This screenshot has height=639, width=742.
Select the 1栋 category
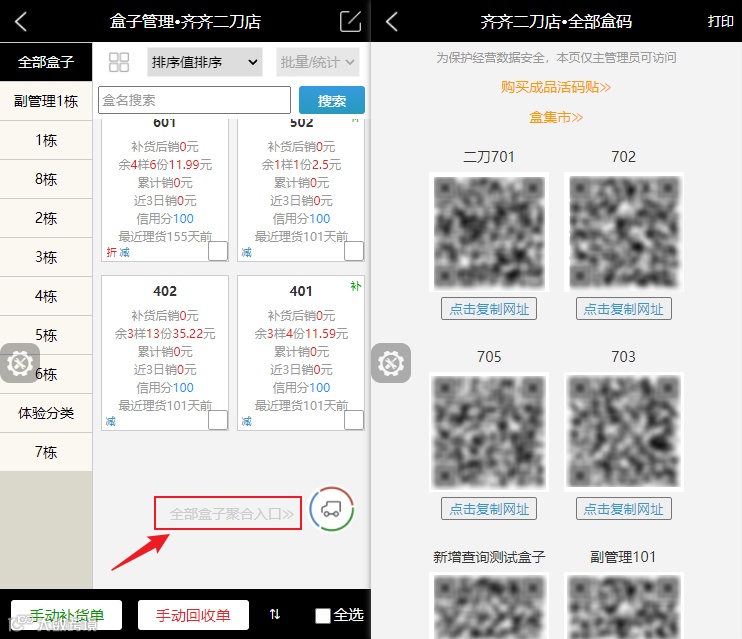click(46, 140)
